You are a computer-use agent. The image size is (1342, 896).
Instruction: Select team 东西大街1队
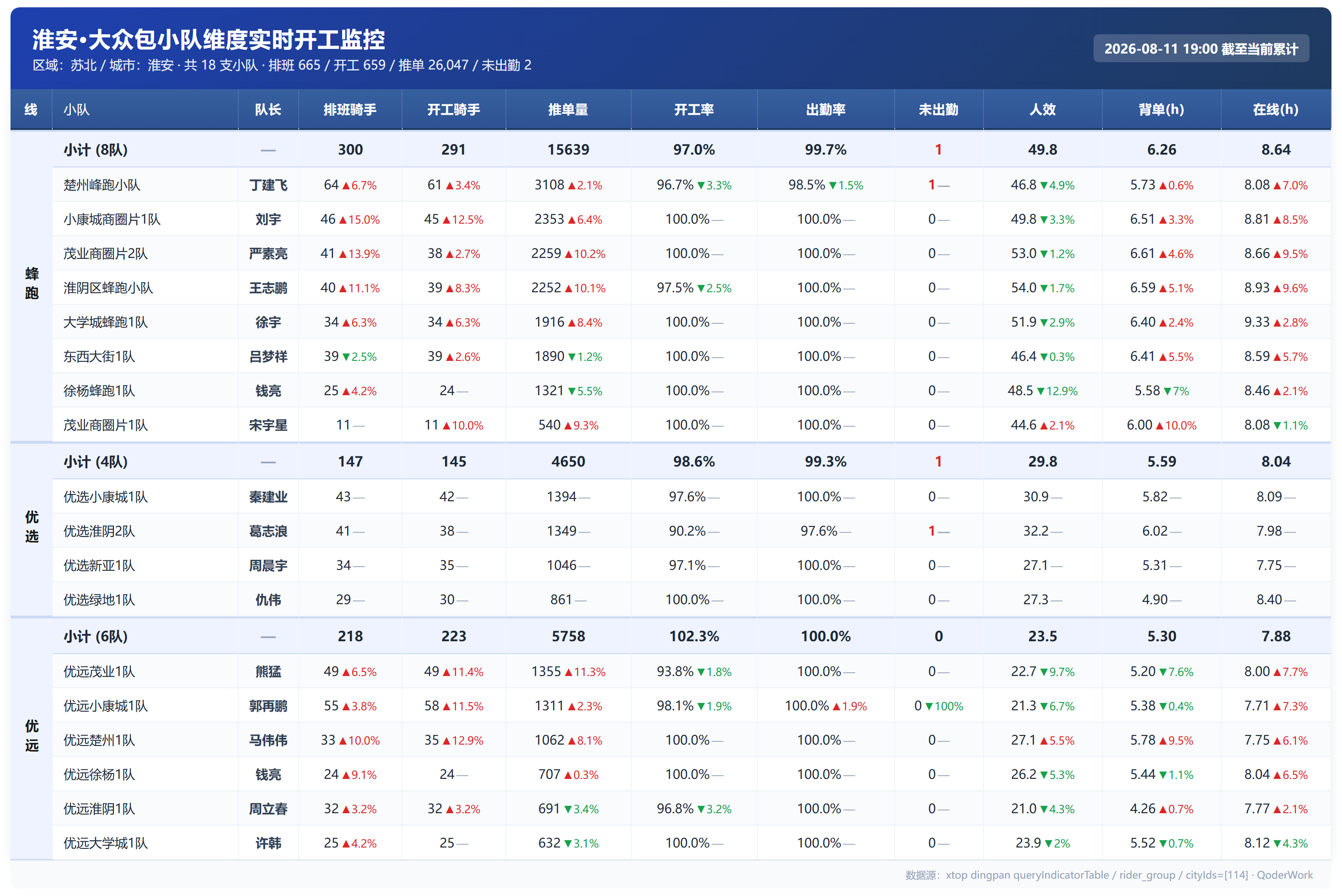point(99,357)
